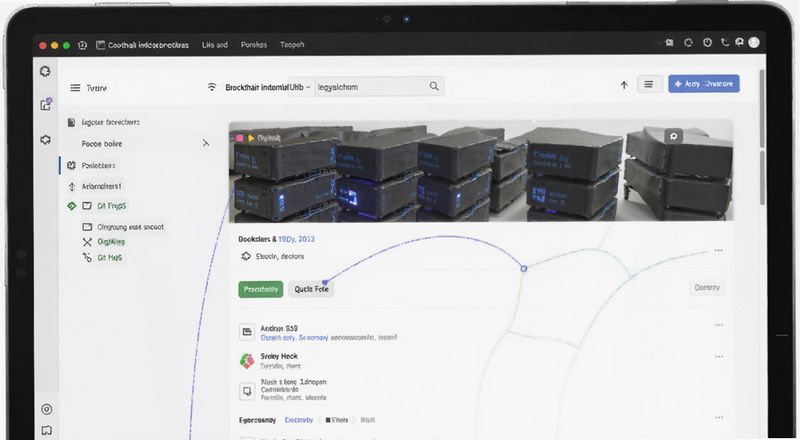Click the headset support icon in the title bar
This screenshot has width=800, height=440.
(x=739, y=43)
